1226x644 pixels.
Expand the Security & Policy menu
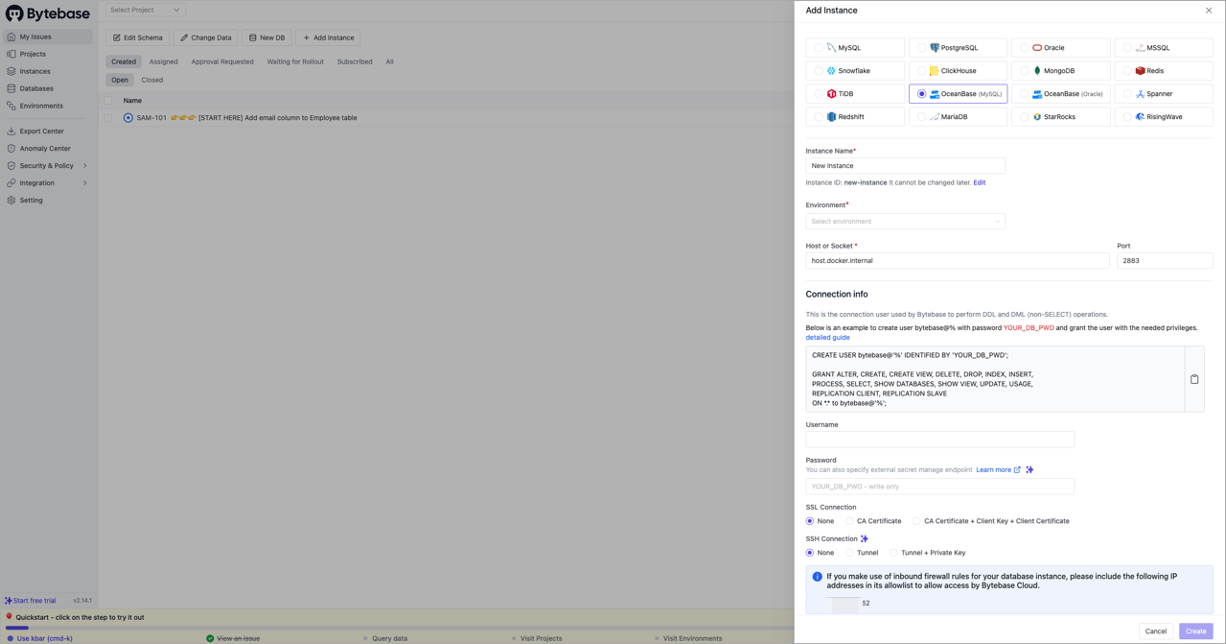pyautogui.click(x=45, y=165)
